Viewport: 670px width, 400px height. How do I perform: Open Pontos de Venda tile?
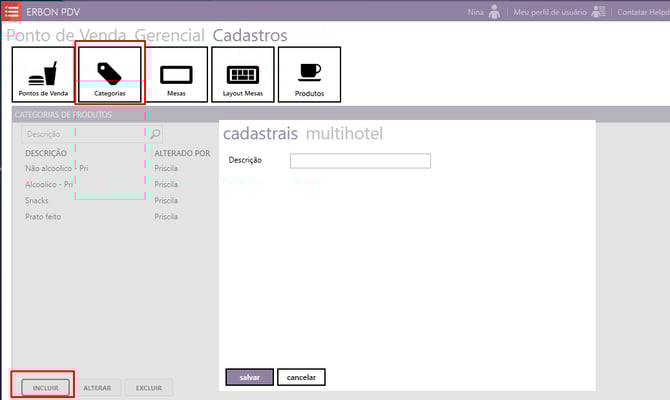pos(43,74)
